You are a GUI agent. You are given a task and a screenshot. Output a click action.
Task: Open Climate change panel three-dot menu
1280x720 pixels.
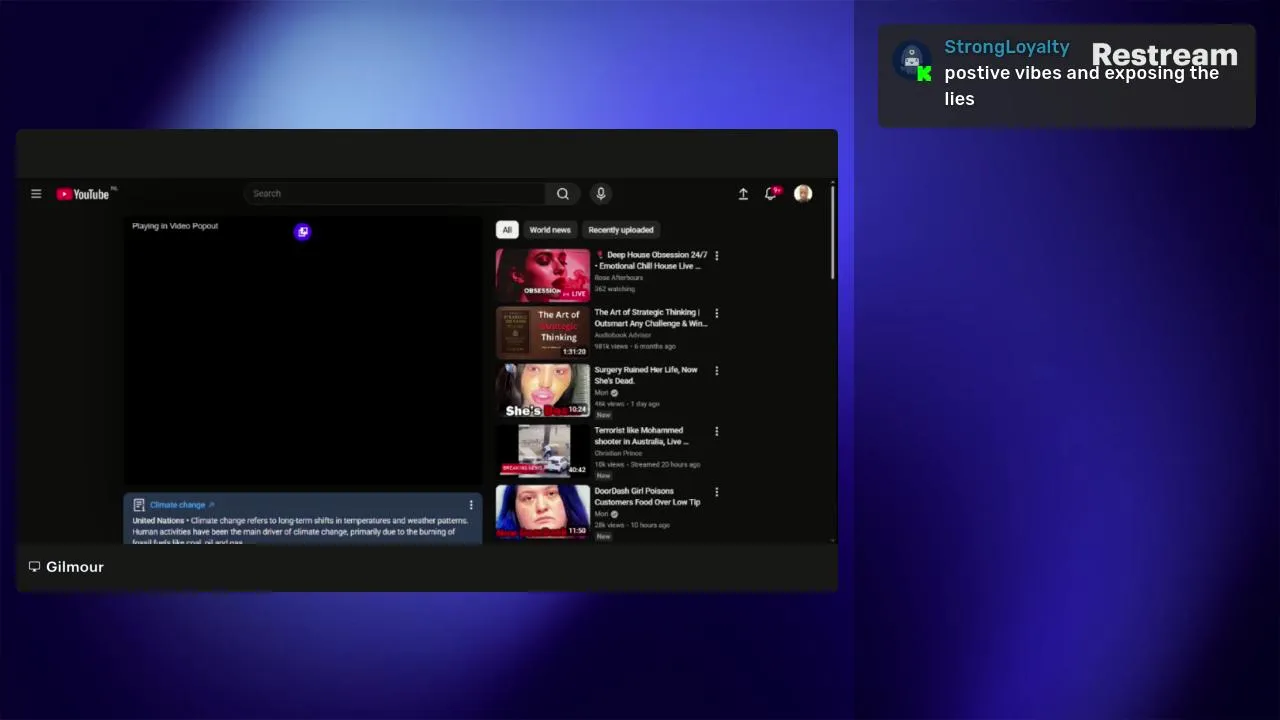tap(471, 505)
